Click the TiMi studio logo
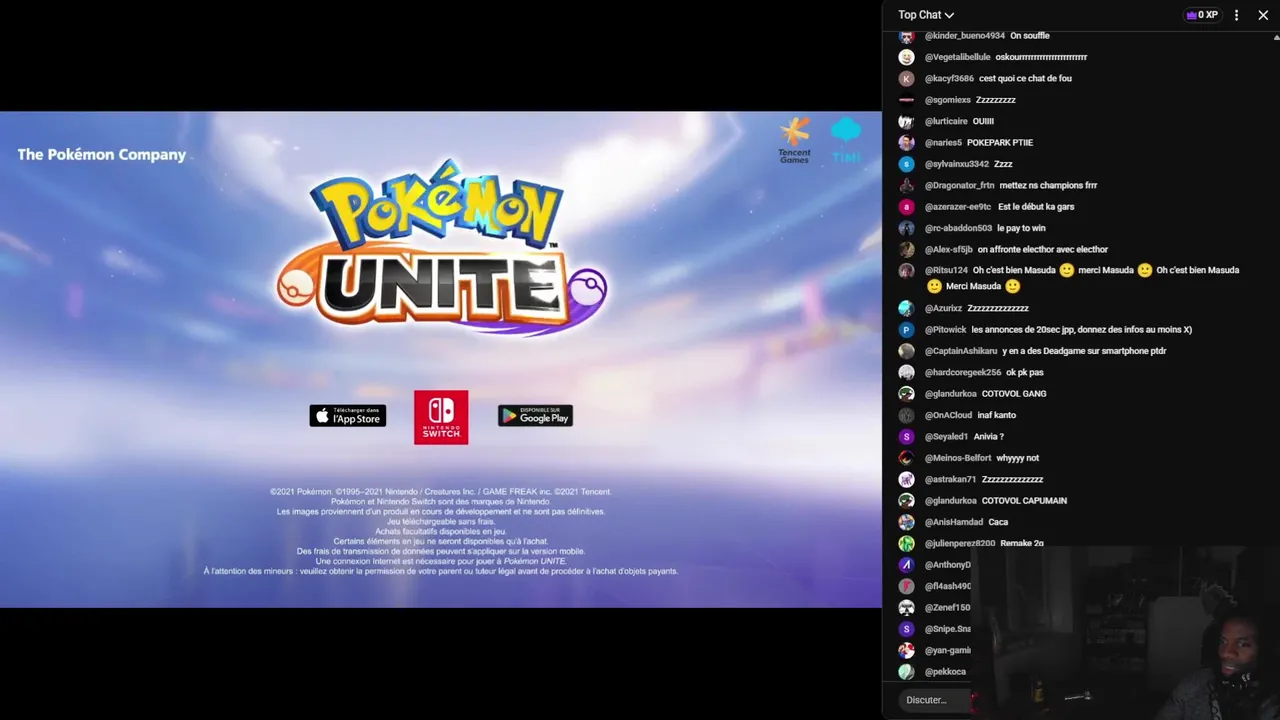The width and height of the screenshot is (1280, 720). coord(846,140)
